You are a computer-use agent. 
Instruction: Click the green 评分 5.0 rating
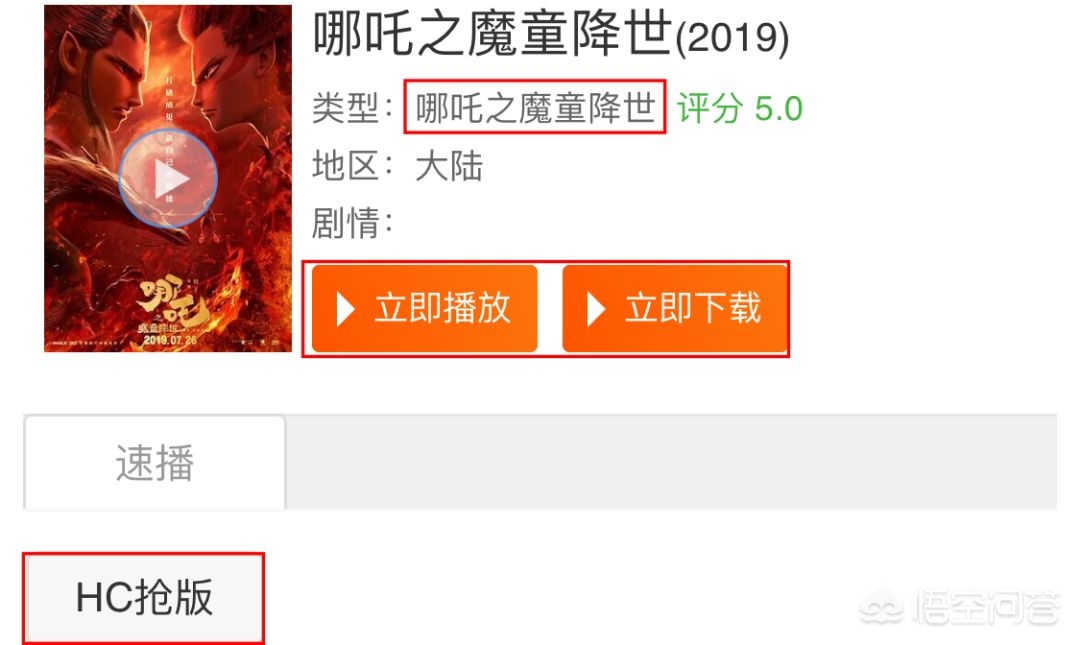(739, 108)
